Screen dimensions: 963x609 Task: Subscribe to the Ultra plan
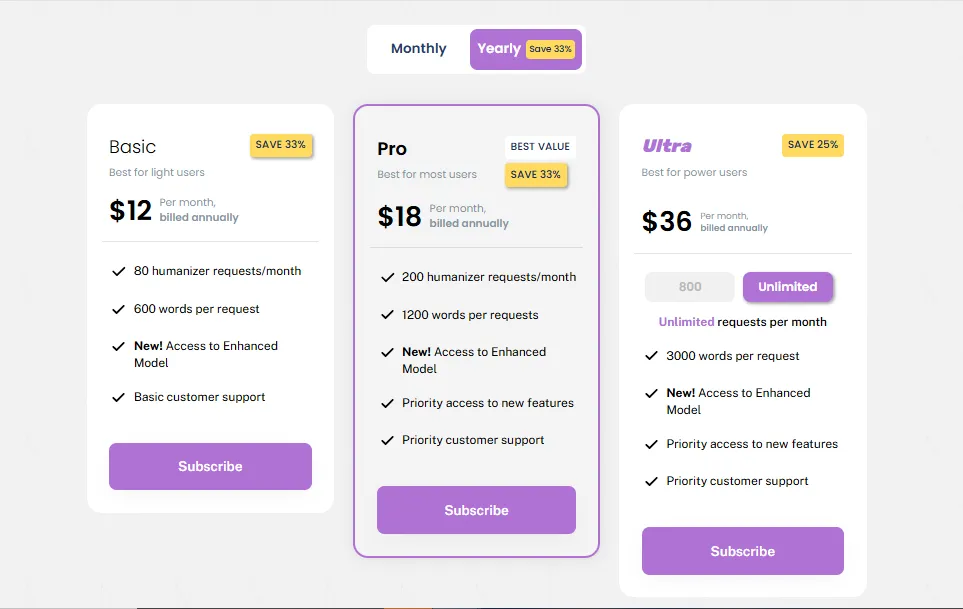click(x=743, y=551)
